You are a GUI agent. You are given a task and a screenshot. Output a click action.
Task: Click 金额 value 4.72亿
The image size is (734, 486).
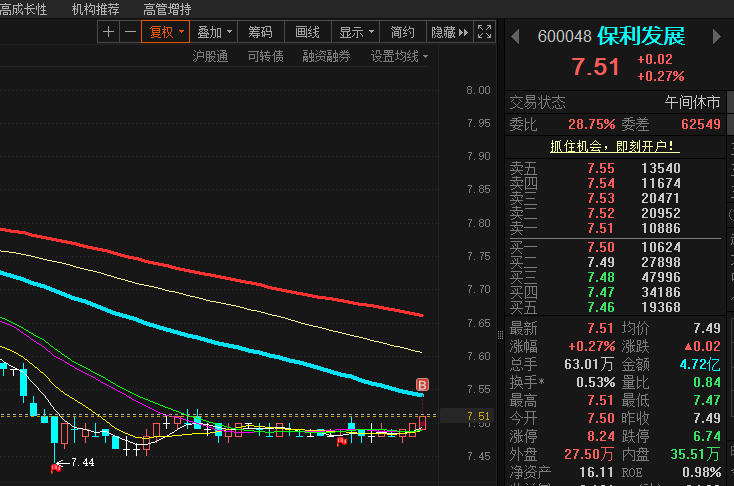700,364
